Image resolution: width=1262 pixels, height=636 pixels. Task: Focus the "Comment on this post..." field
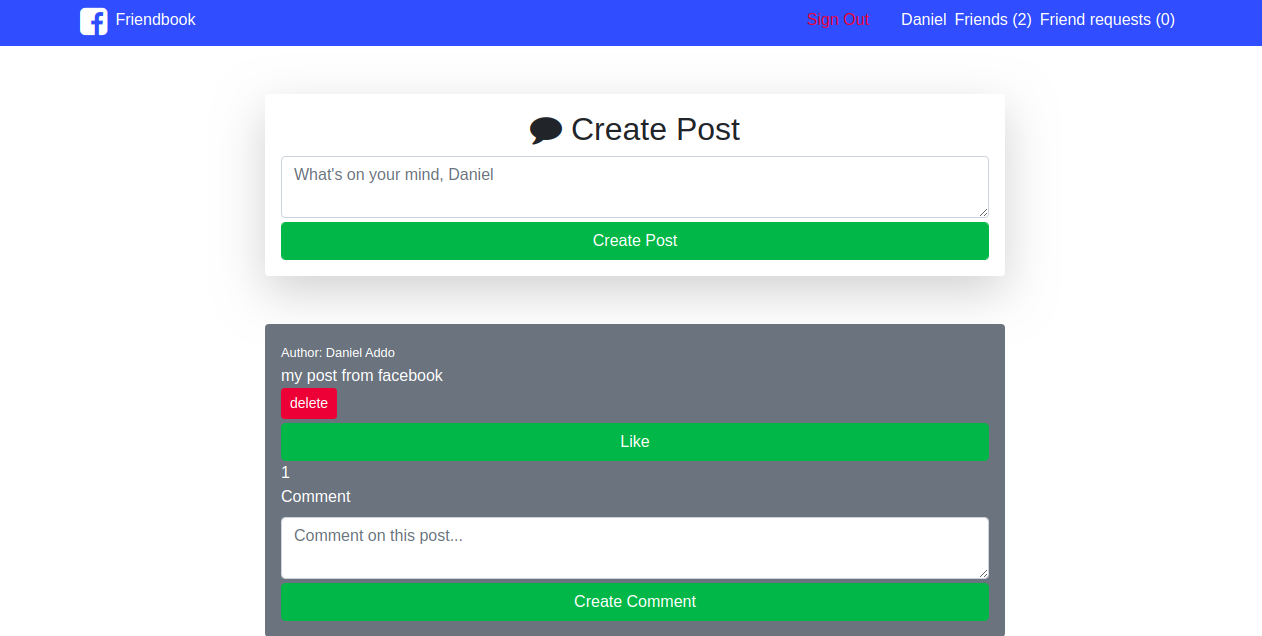pos(635,548)
